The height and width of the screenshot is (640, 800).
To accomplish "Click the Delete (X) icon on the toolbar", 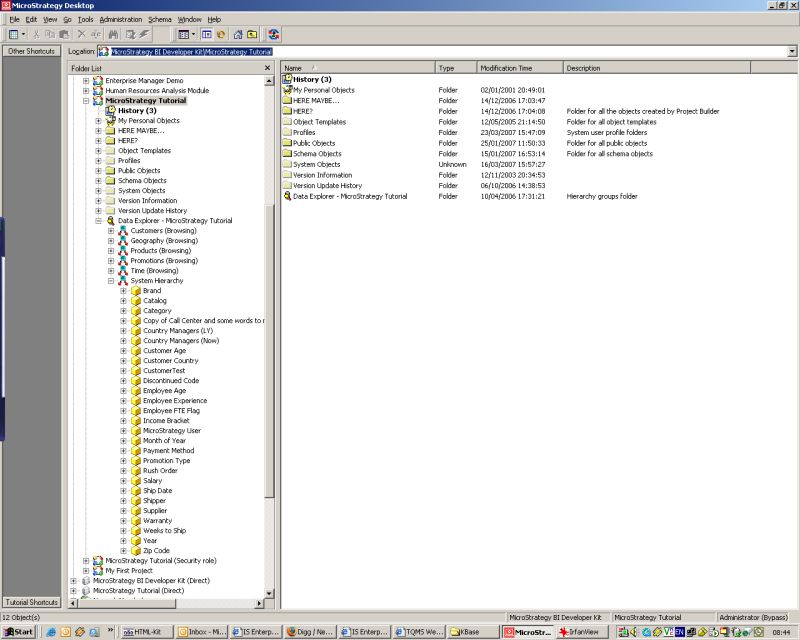I will click(x=81, y=33).
